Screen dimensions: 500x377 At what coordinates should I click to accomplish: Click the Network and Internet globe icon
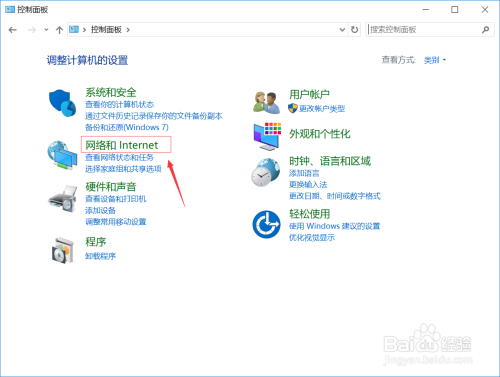[x=62, y=155]
